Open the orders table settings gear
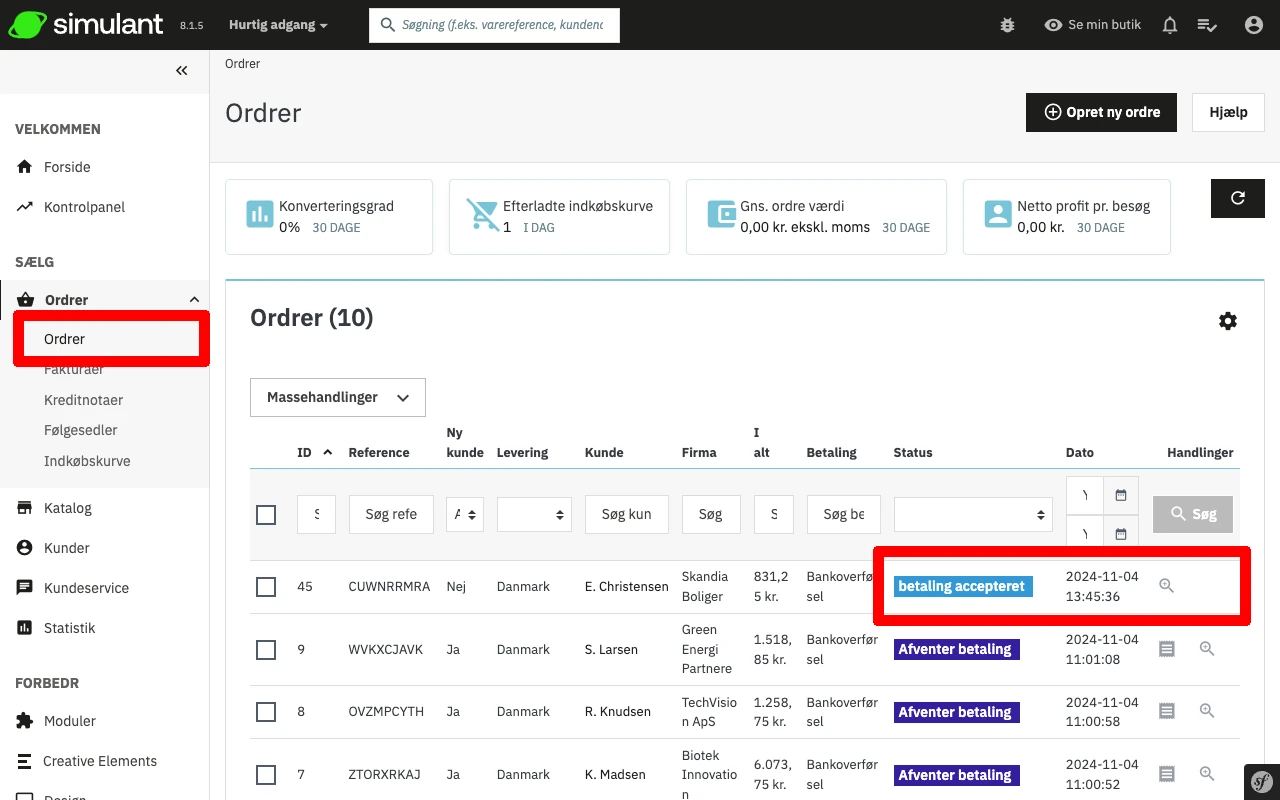The width and height of the screenshot is (1280, 800). pyautogui.click(x=1227, y=321)
